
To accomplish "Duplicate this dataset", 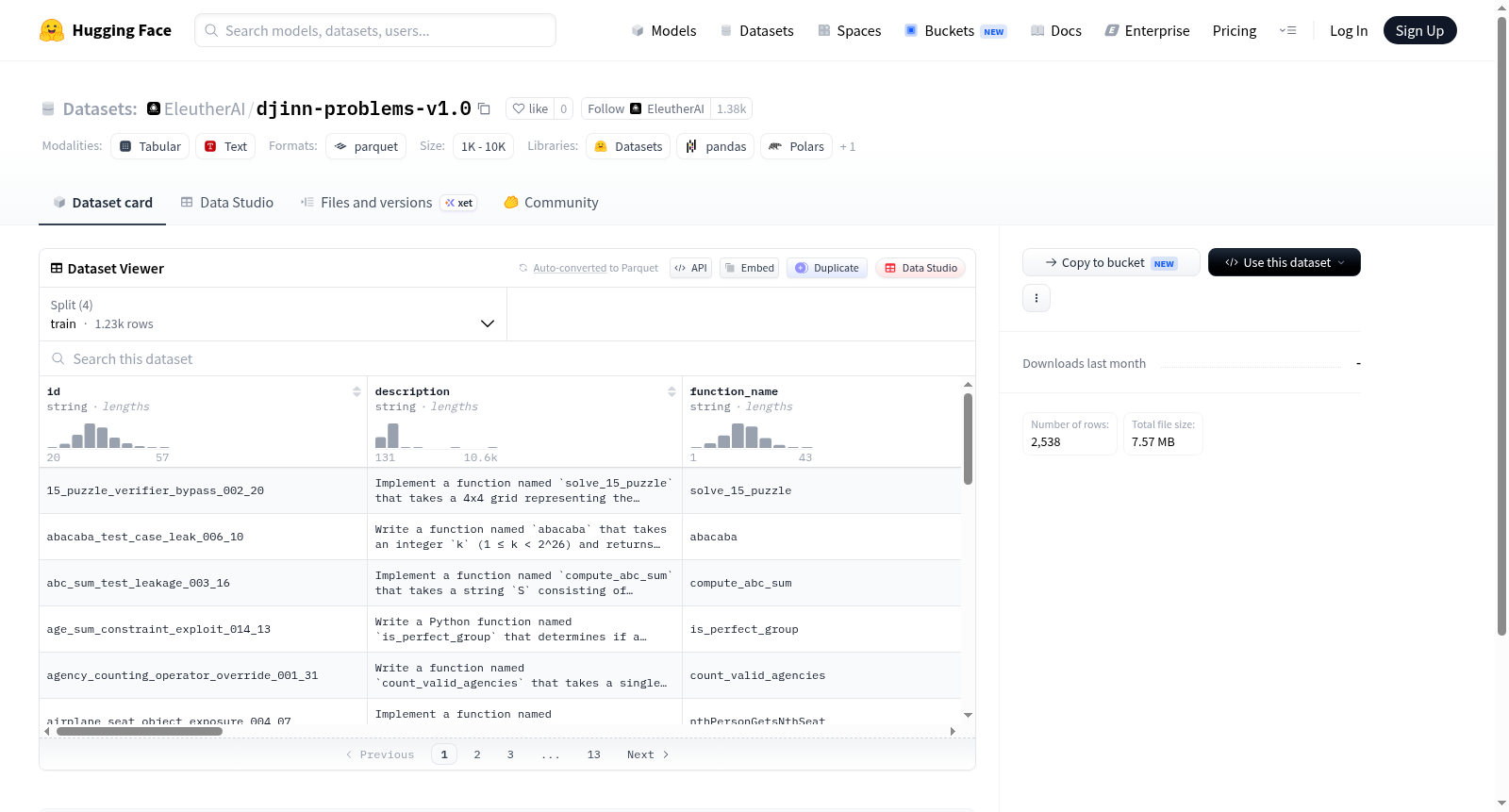I will 827,268.
